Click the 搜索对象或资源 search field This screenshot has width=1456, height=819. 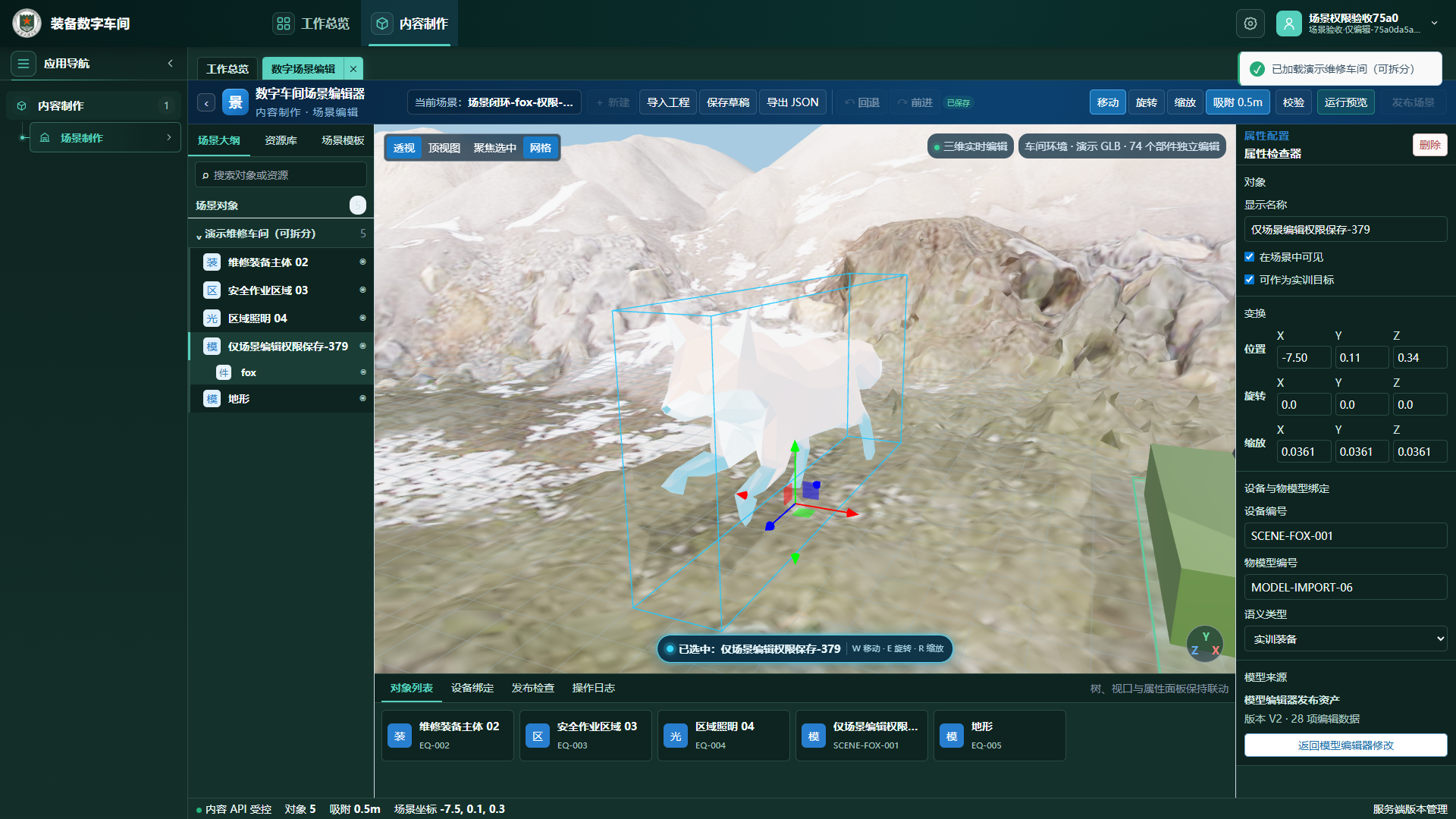281,175
